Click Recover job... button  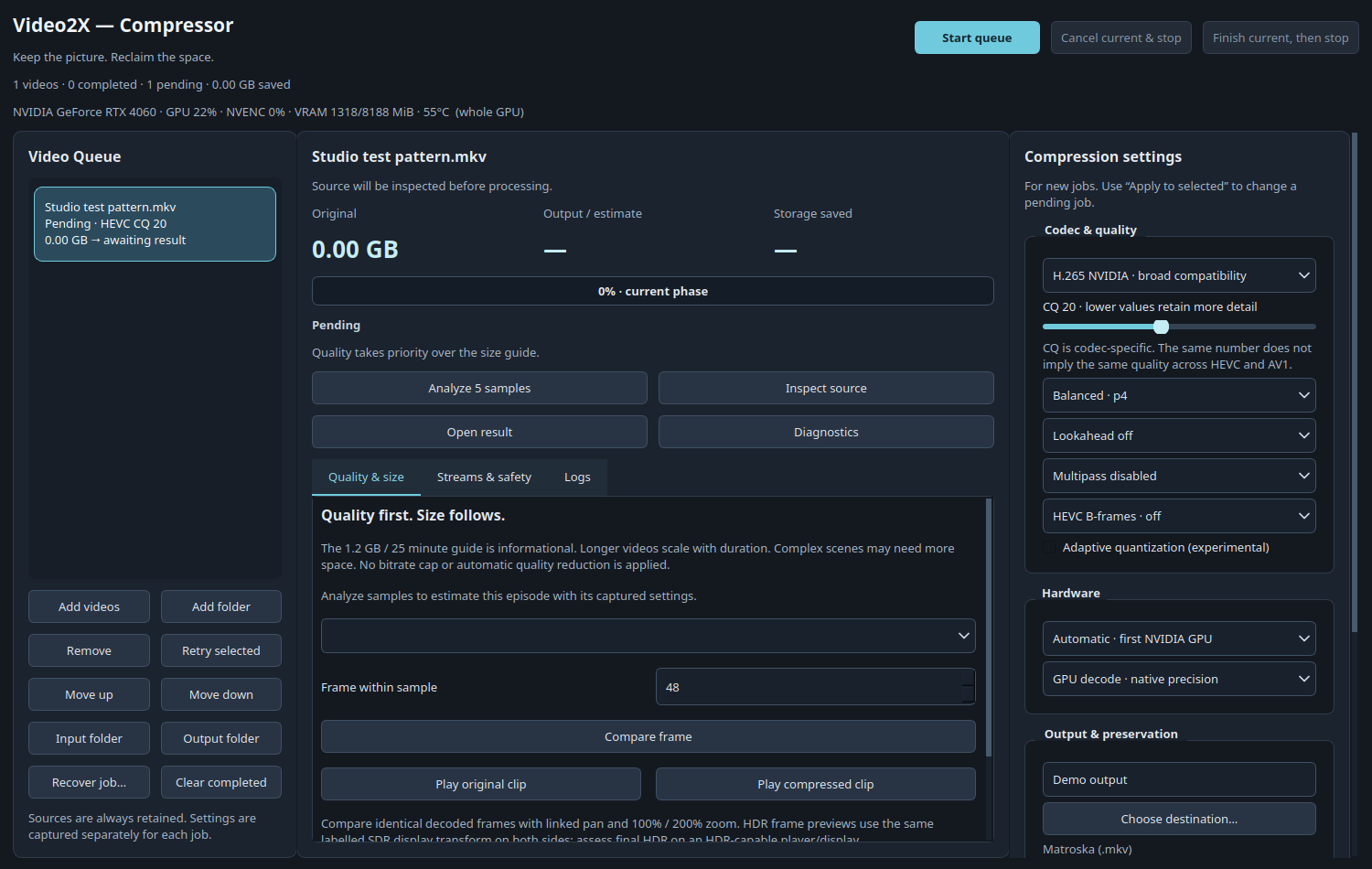tap(89, 782)
